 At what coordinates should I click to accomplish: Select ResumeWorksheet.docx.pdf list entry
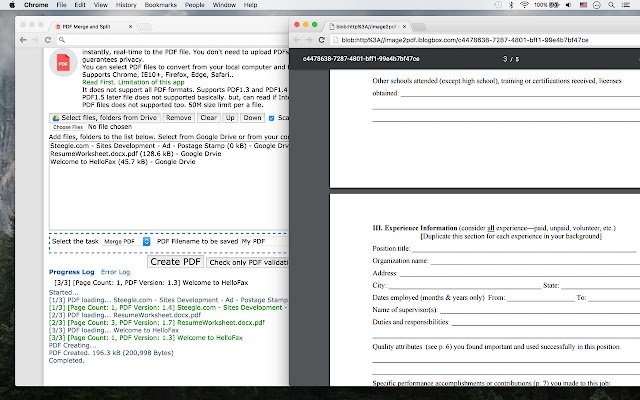[136, 154]
